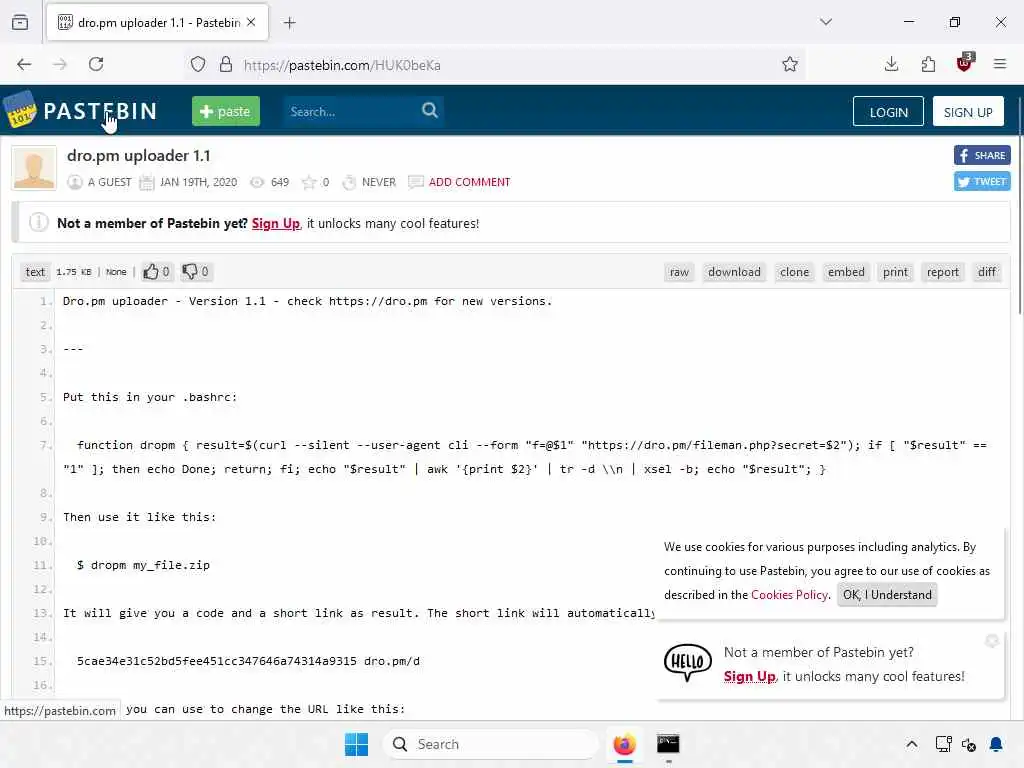Focus the Pastebin search field
1024x768 pixels.
pyautogui.click(x=353, y=111)
